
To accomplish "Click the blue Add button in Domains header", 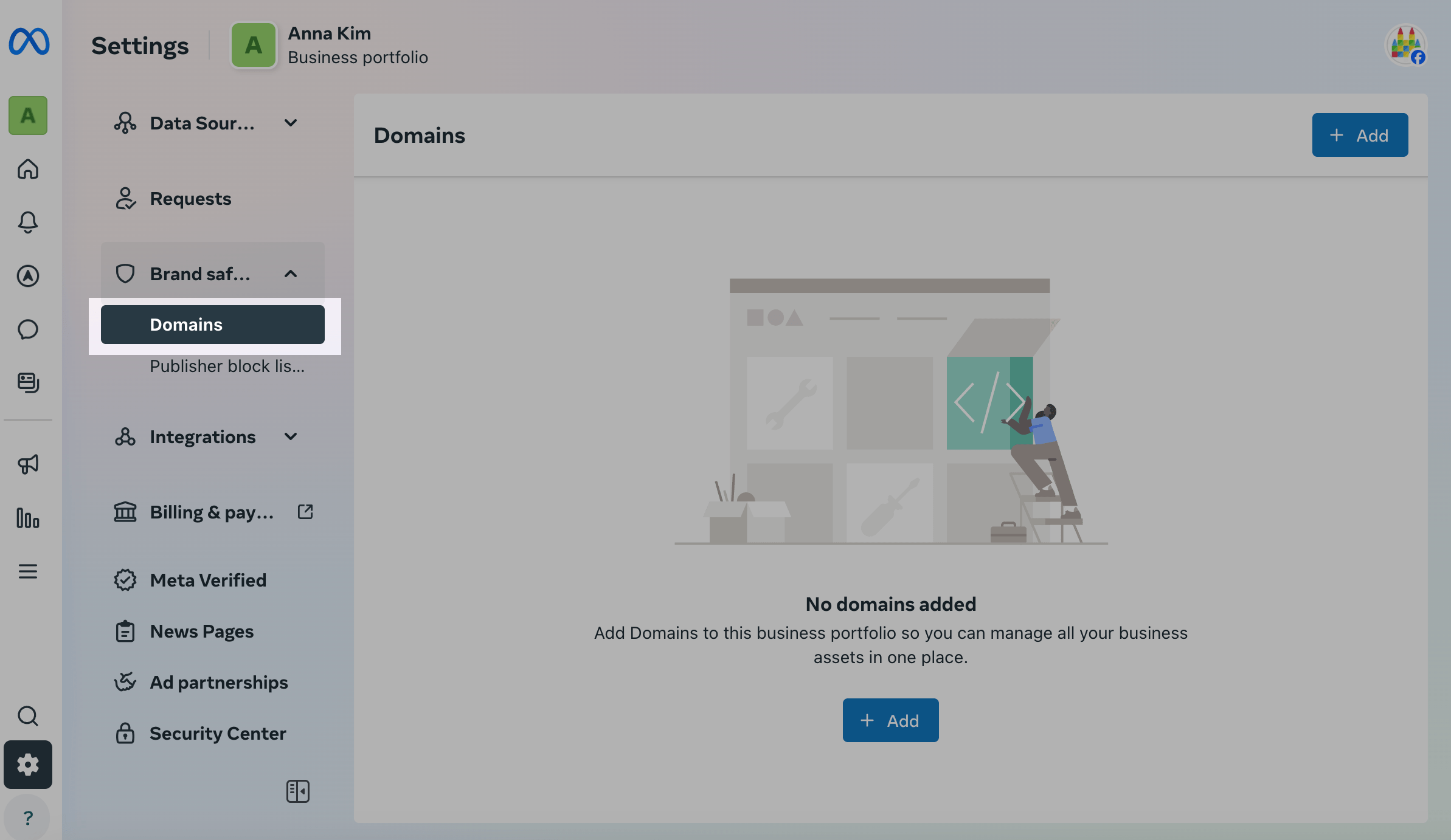I will click(1360, 135).
